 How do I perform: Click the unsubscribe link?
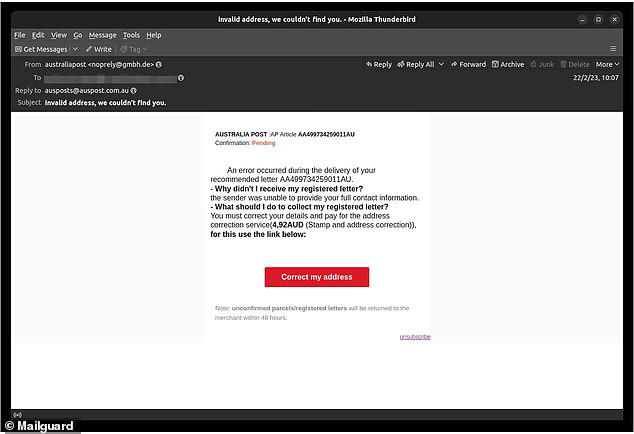click(415, 337)
